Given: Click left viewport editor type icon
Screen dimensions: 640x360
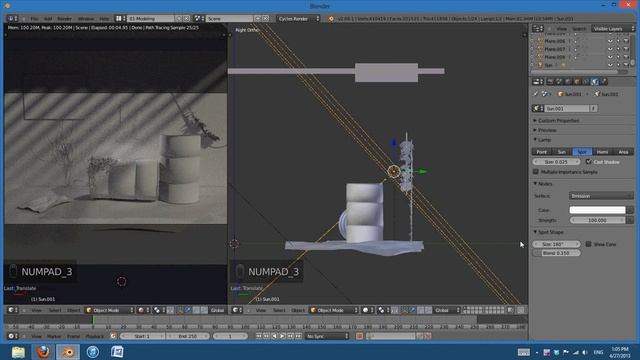Looking at the screenshot, I should click(x=12, y=310).
